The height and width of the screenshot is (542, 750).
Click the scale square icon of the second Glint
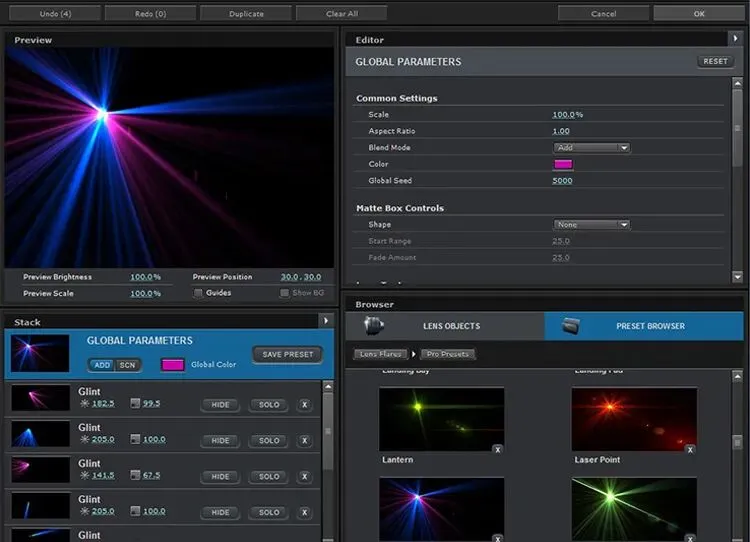pos(136,440)
